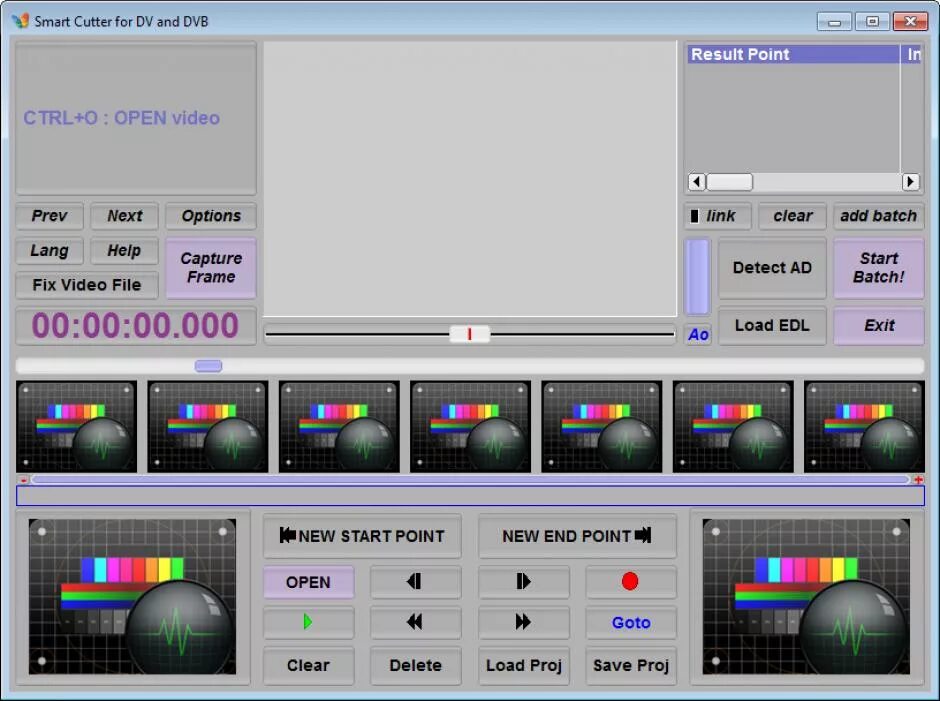Click the italic clear button under Result Point
Image resolution: width=940 pixels, height=701 pixels.
[792, 216]
